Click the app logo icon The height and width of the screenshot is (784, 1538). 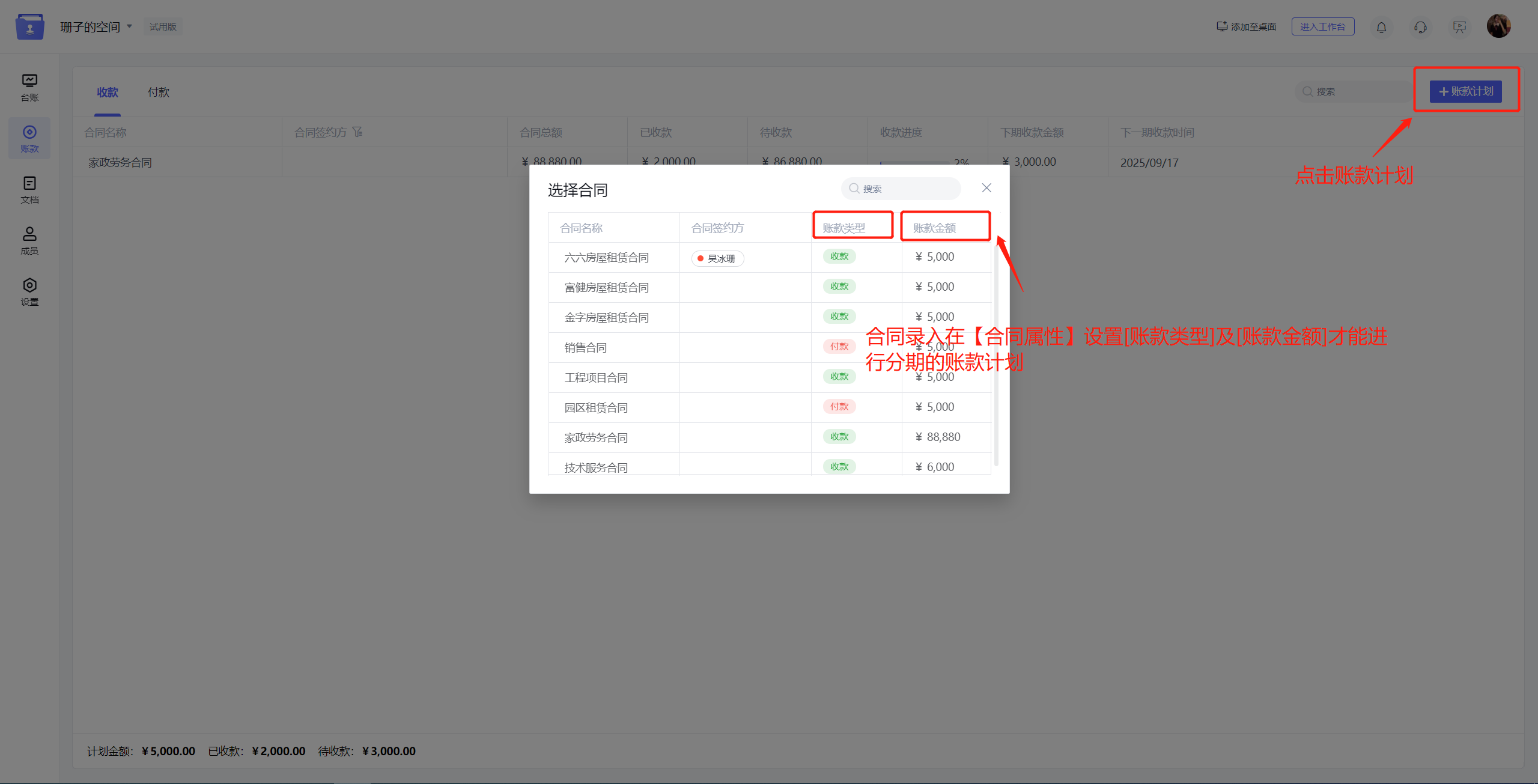click(30, 27)
